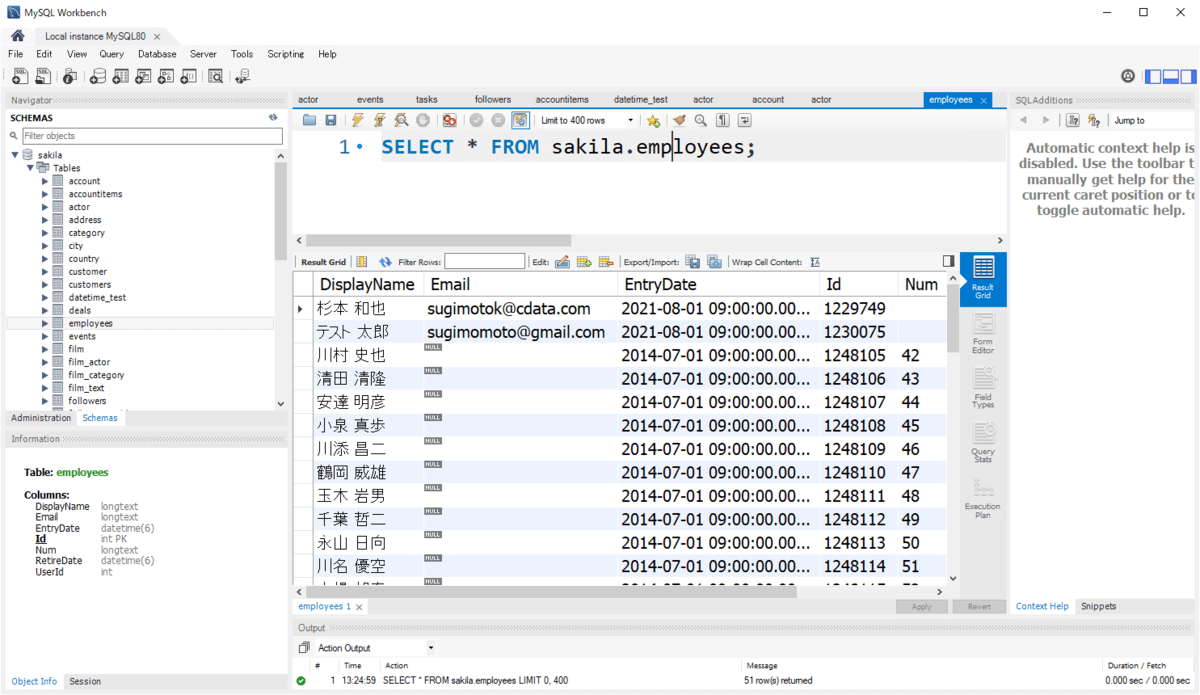This screenshot has height=695, width=1200.
Task: Delete selected rows from results
Action: [605, 262]
